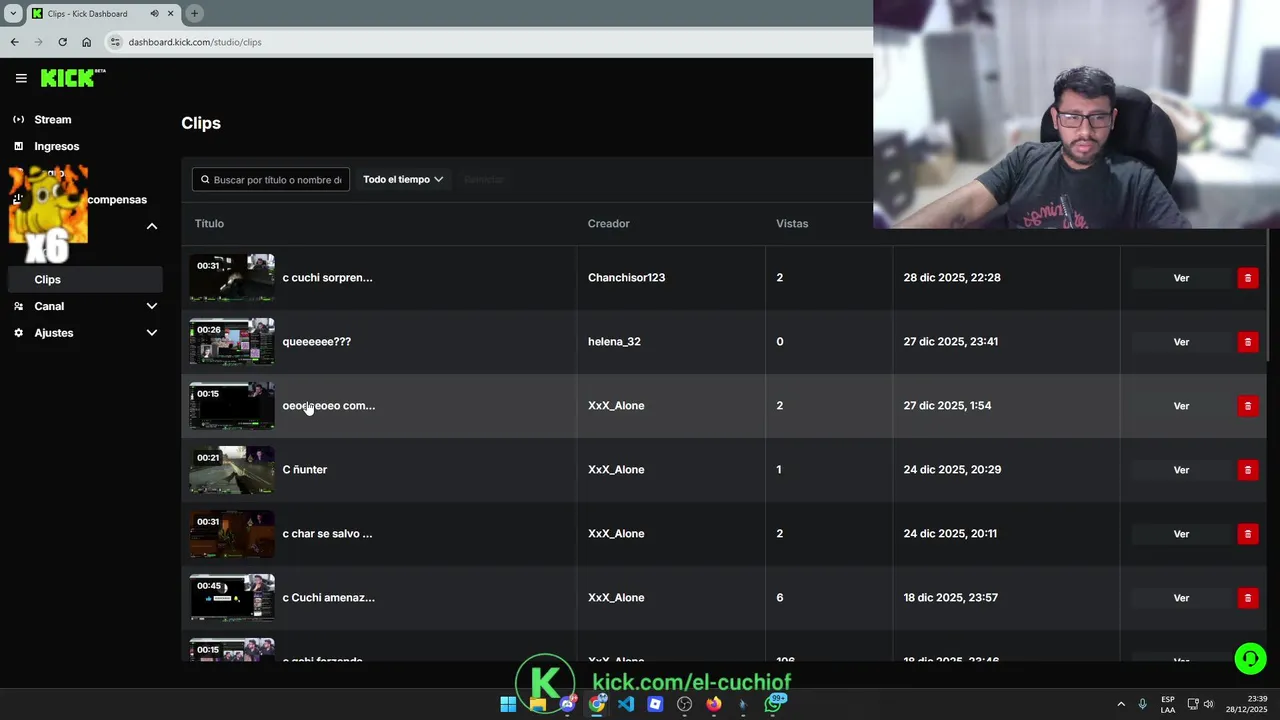The height and width of the screenshot is (720, 1280).
Task: Open Discord from the taskbar
Action: click(x=567, y=704)
